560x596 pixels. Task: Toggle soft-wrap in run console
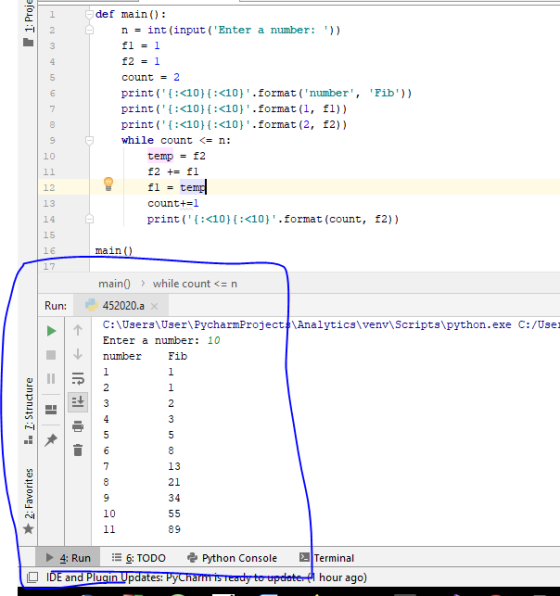point(78,379)
